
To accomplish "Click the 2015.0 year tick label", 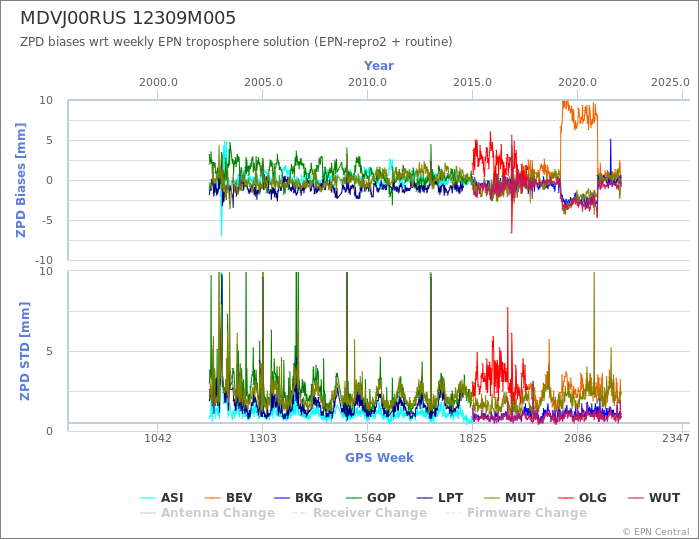I will [x=472, y=83].
